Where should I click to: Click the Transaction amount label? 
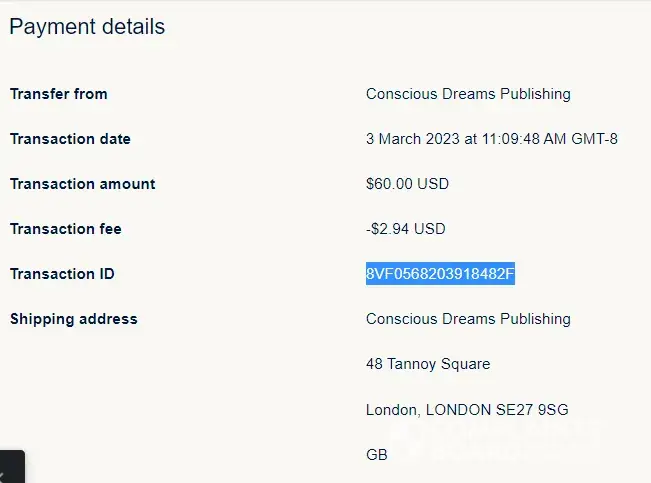tap(82, 184)
